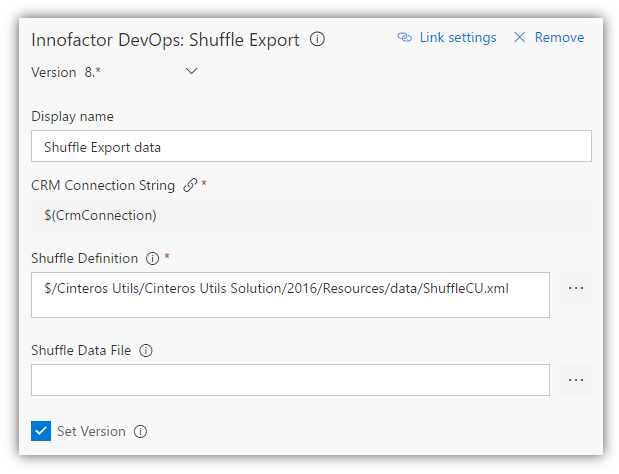
Task: Click the Link settings chain icon
Action: tap(405, 37)
